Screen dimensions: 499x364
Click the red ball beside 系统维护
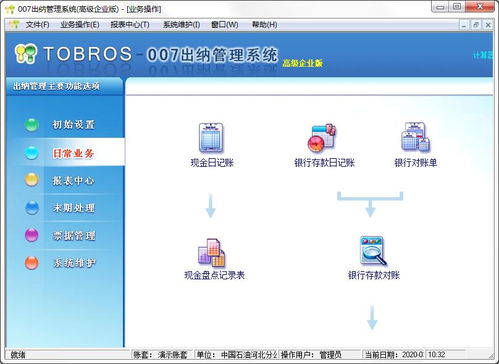(x=32, y=263)
